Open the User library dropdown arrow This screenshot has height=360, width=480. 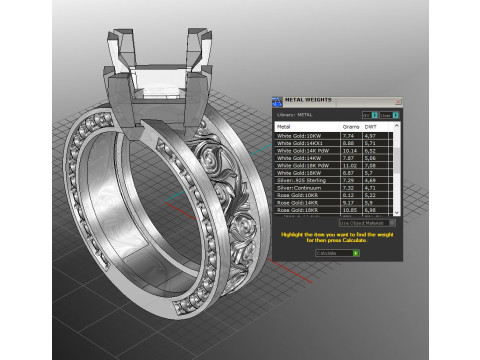point(395,115)
